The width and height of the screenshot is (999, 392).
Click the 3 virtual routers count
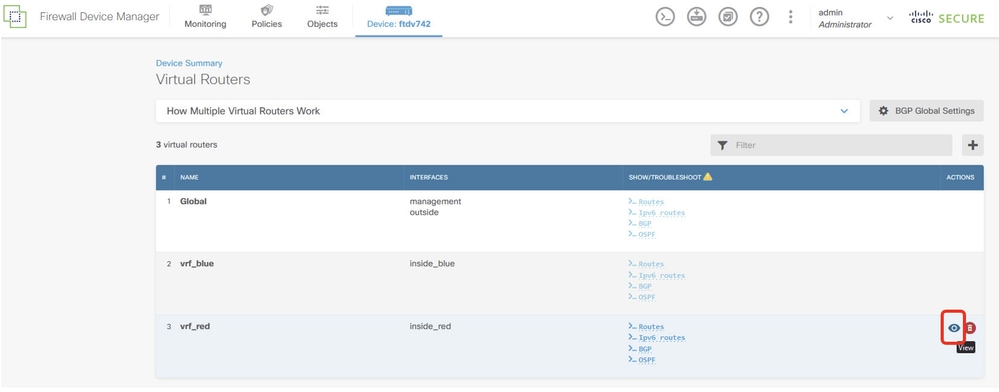coord(187,145)
